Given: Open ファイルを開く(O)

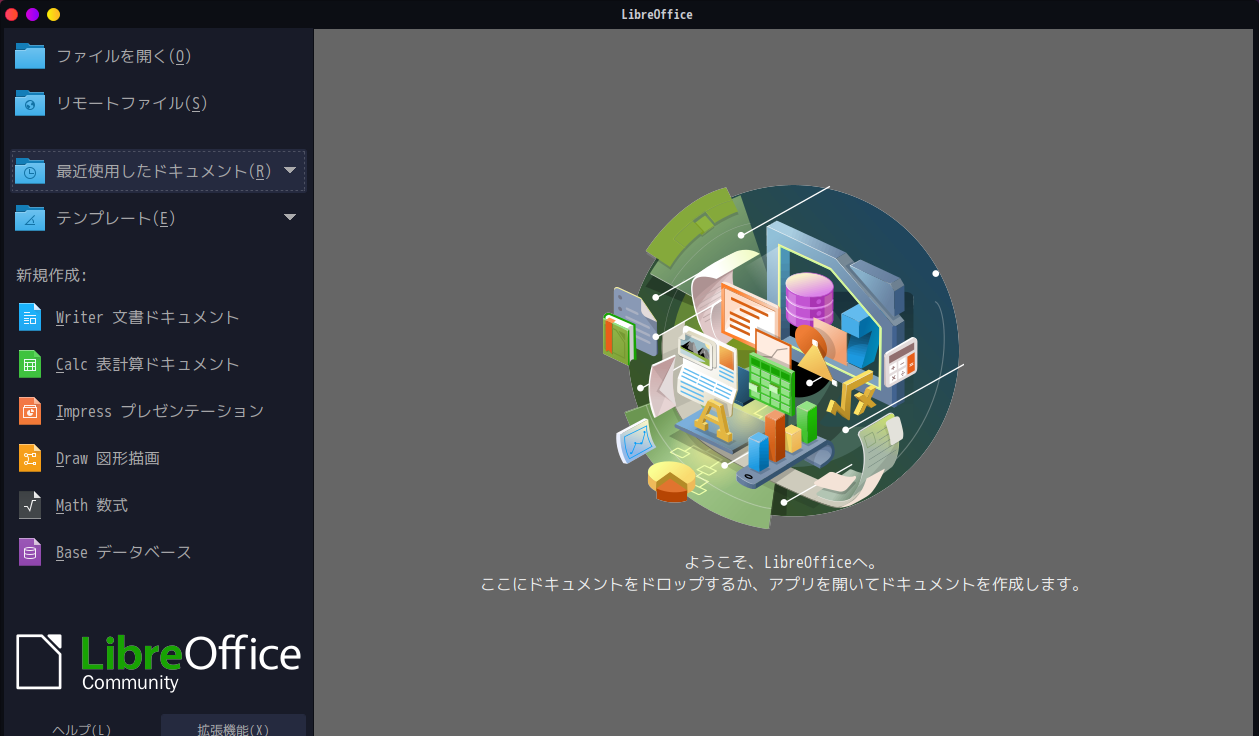Looking at the screenshot, I should click(x=158, y=56).
